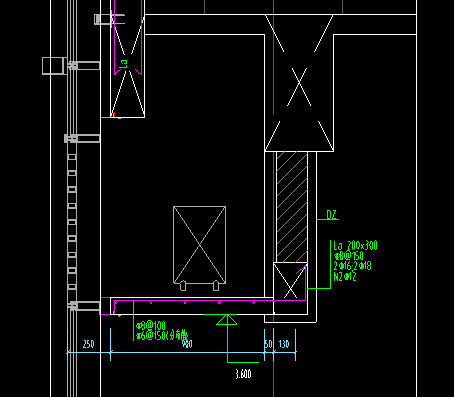Select the green elevation triangle marker
This screenshot has width=454, height=397.
(x=227, y=319)
